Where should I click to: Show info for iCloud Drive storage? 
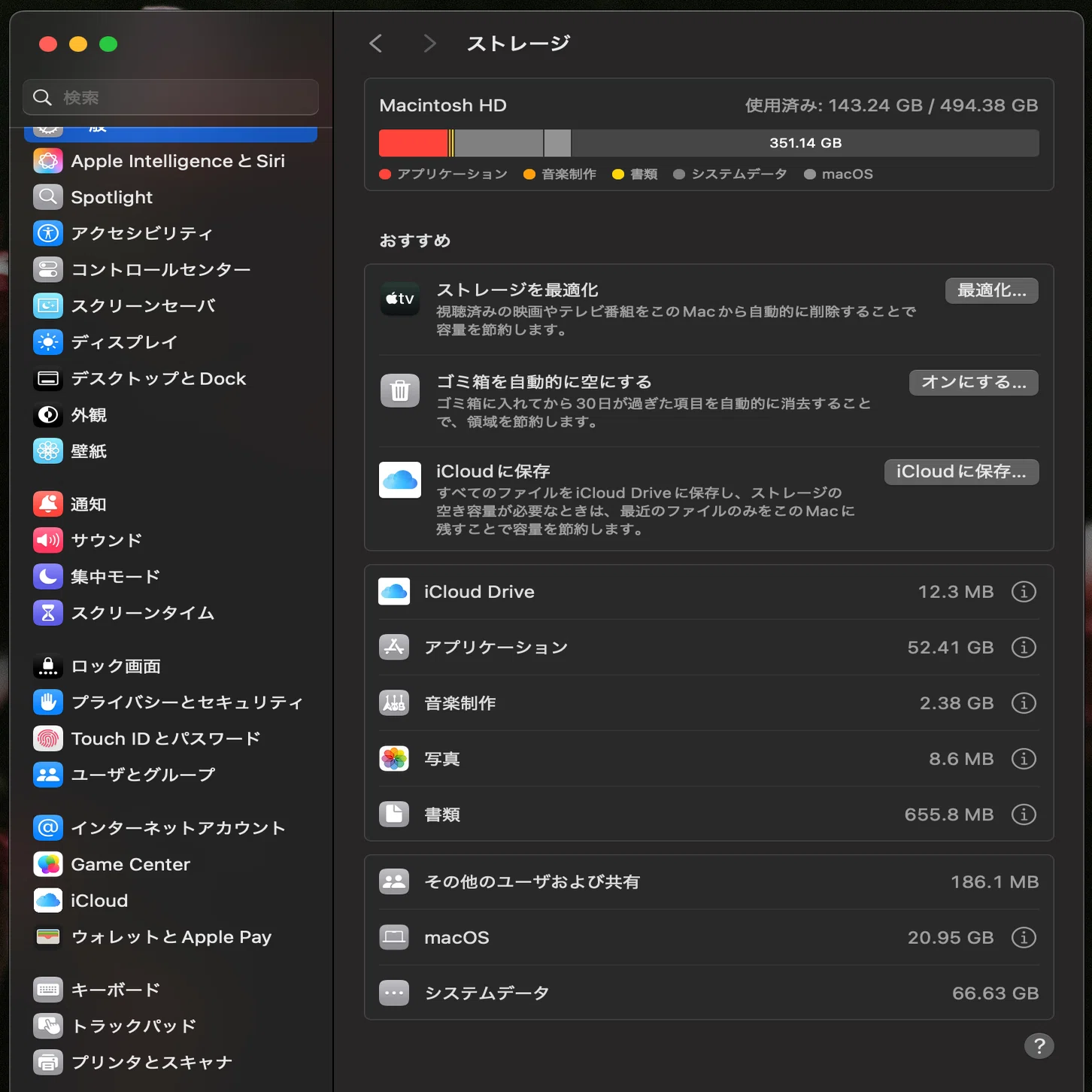1024,592
